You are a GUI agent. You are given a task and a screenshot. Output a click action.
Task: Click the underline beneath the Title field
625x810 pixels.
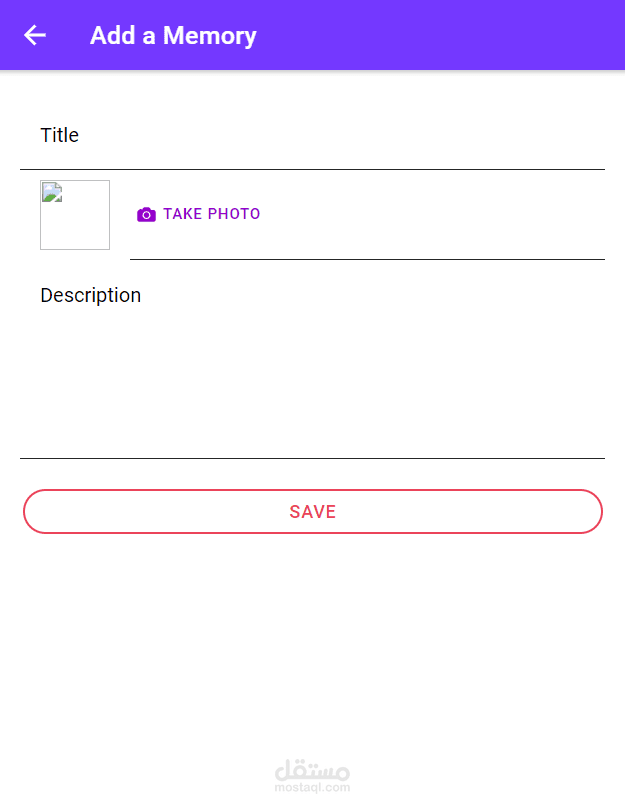[x=312, y=169]
